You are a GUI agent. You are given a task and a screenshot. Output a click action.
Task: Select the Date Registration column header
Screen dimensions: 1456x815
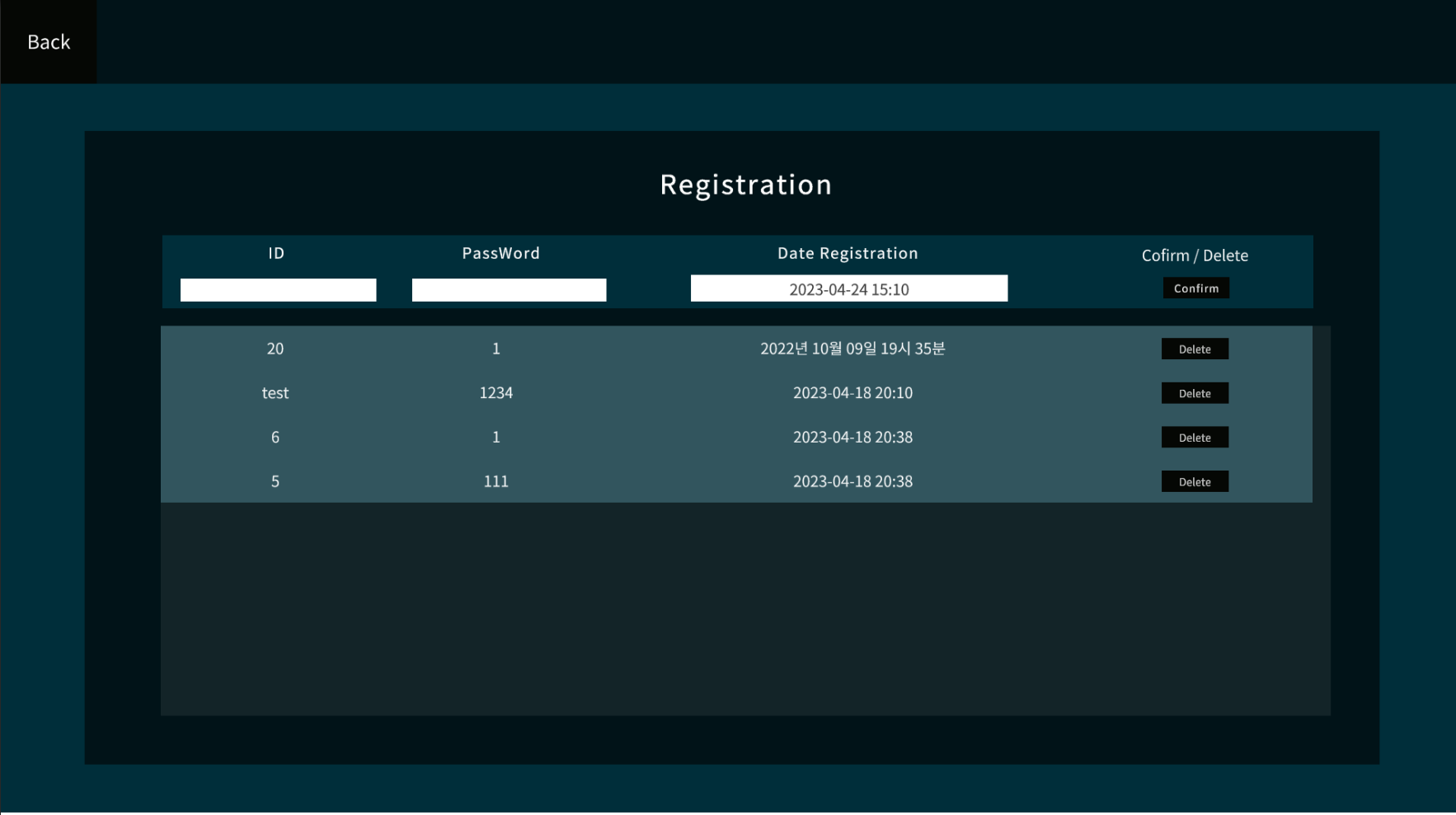point(848,253)
